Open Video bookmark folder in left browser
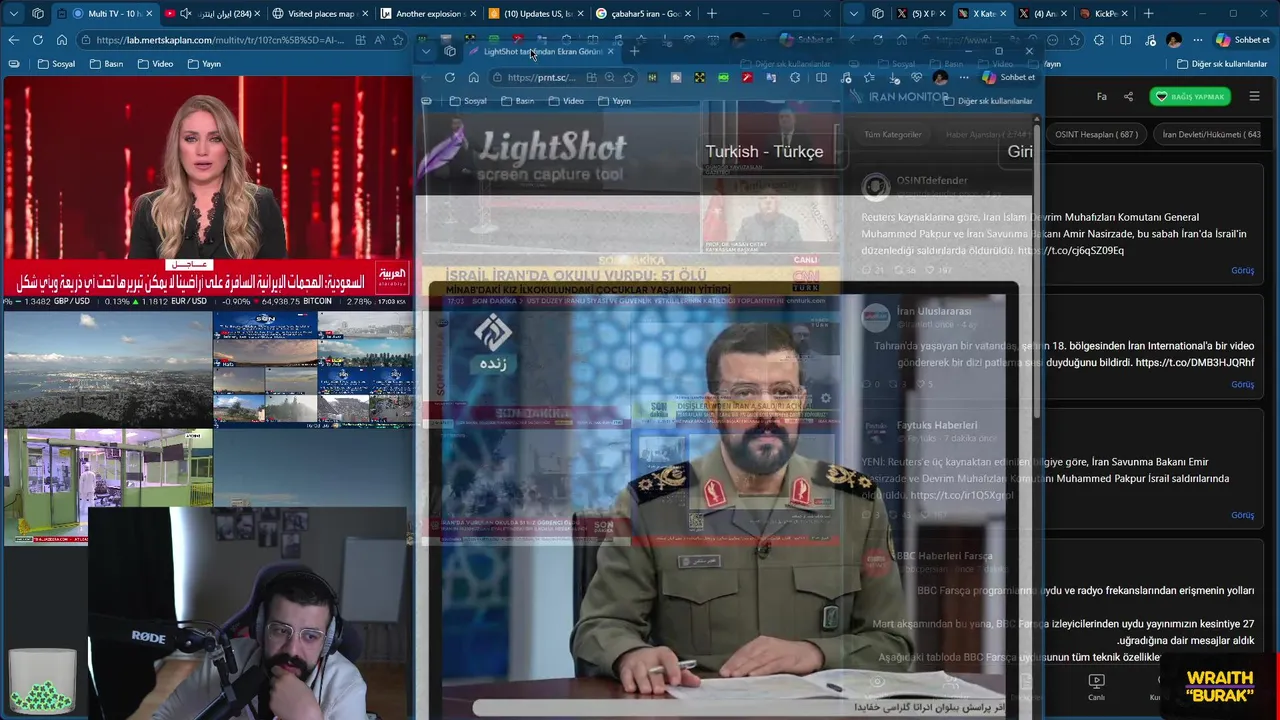The image size is (1280, 720). (x=155, y=64)
